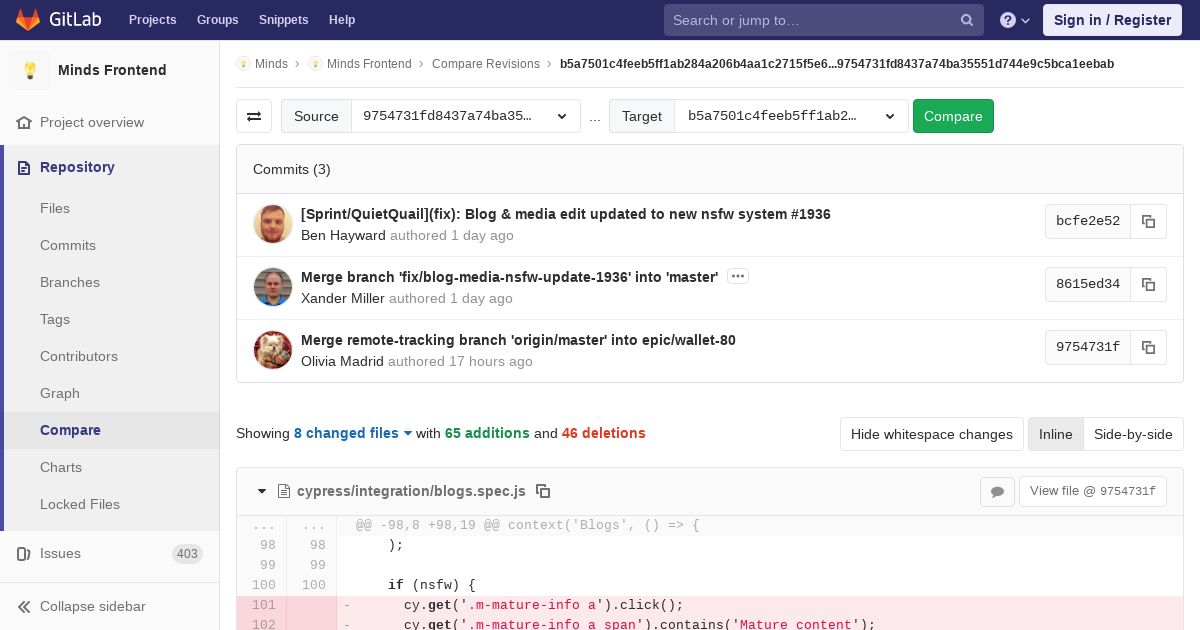Open the Source revision dropdown
Image resolution: width=1200 pixels, height=630 pixels.
tap(465, 116)
